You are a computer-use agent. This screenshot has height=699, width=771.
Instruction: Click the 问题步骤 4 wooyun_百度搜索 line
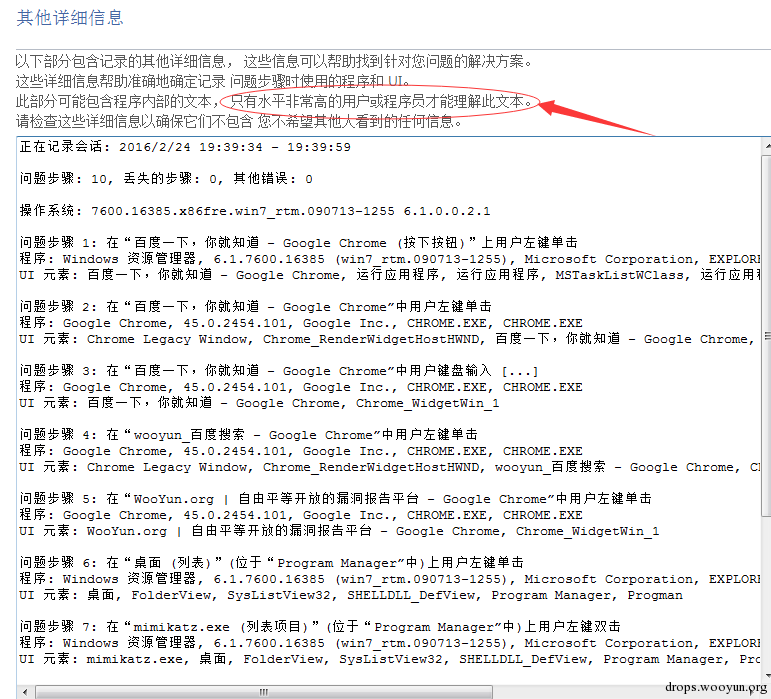tap(249, 435)
